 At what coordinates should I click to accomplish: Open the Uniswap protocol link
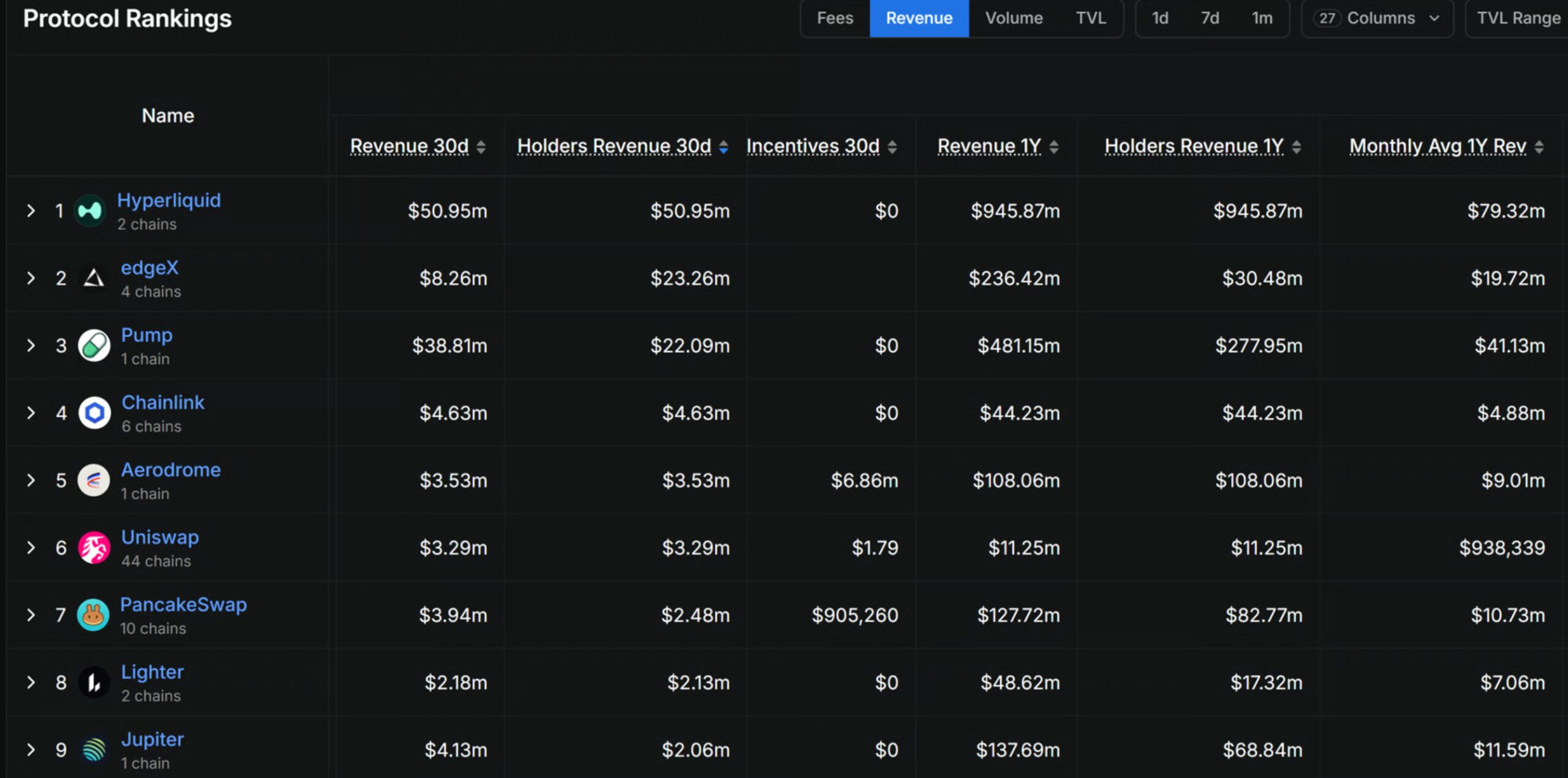pyautogui.click(x=160, y=537)
